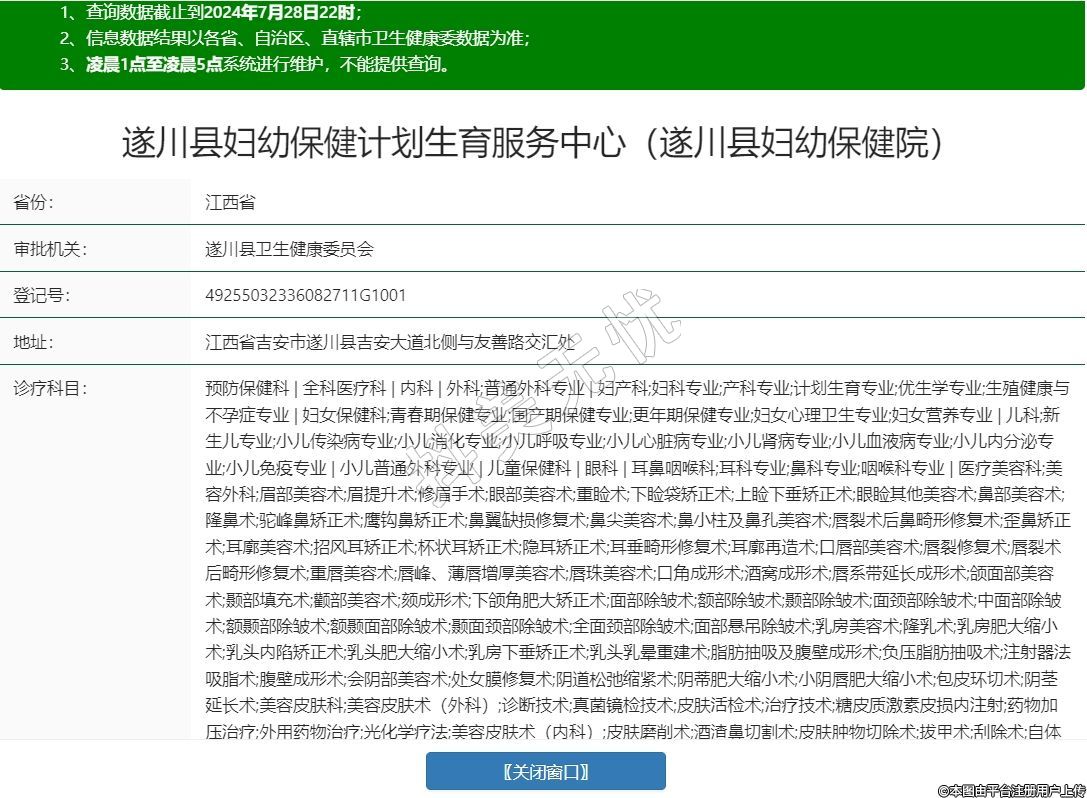This screenshot has height=798, width=1087.
Task: Click 医疗美容科 in the department list
Action: (x=1001, y=467)
